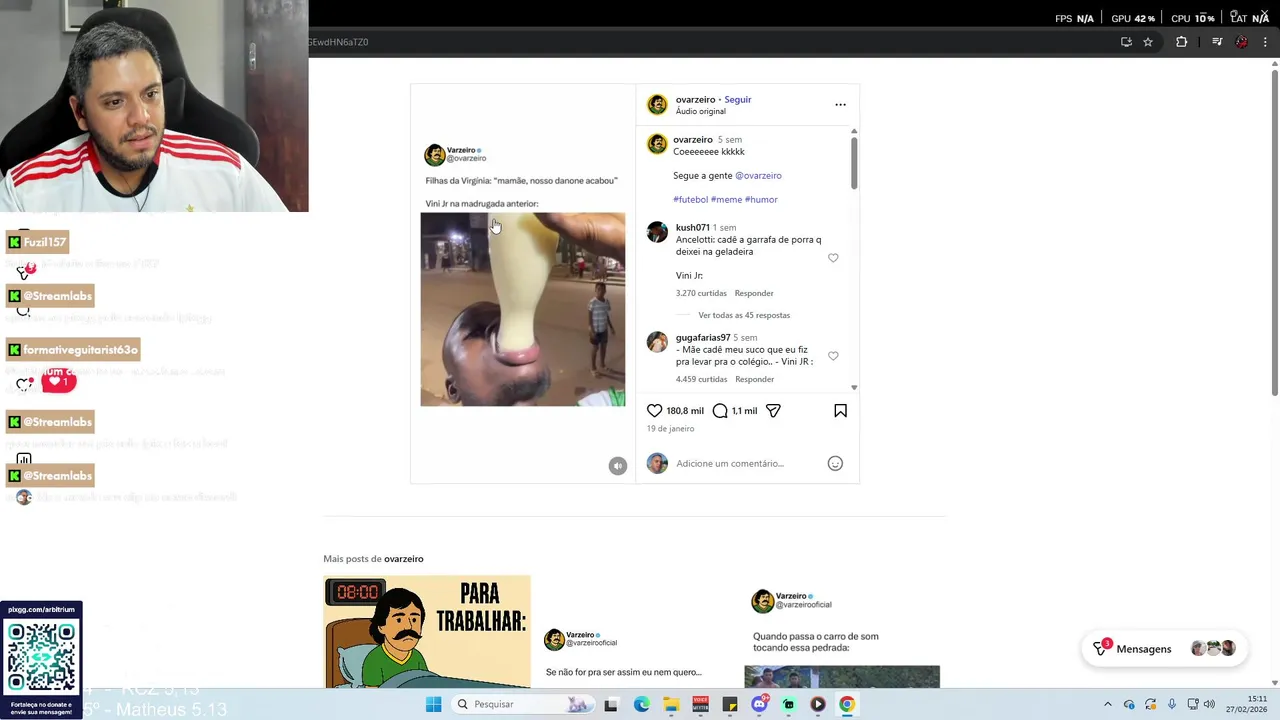Open the Chrome three-dot menu
Viewport: 1280px width, 720px height.
(x=1266, y=42)
